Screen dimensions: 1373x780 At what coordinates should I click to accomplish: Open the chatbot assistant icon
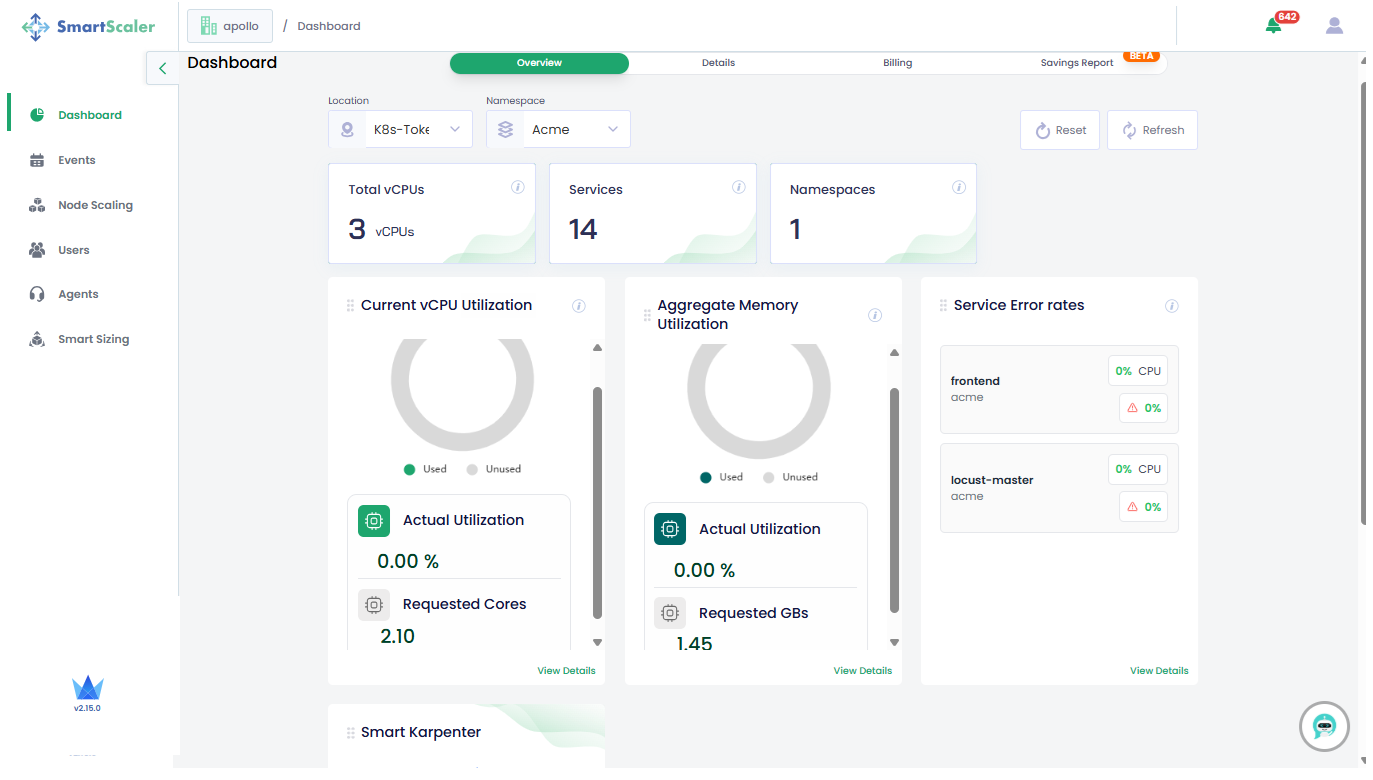[x=1324, y=727]
